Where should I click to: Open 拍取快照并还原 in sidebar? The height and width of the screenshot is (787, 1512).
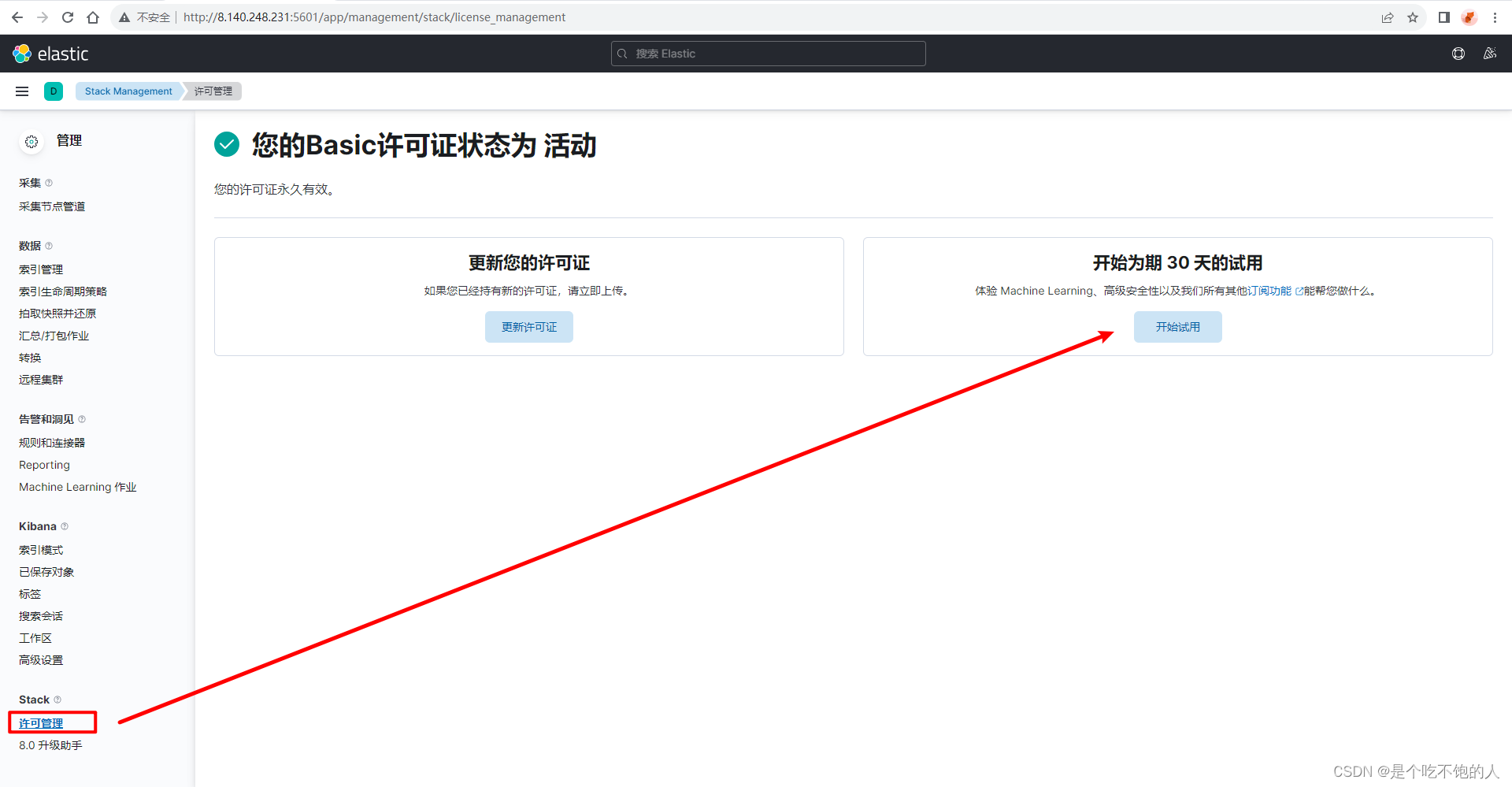[x=57, y=314]
